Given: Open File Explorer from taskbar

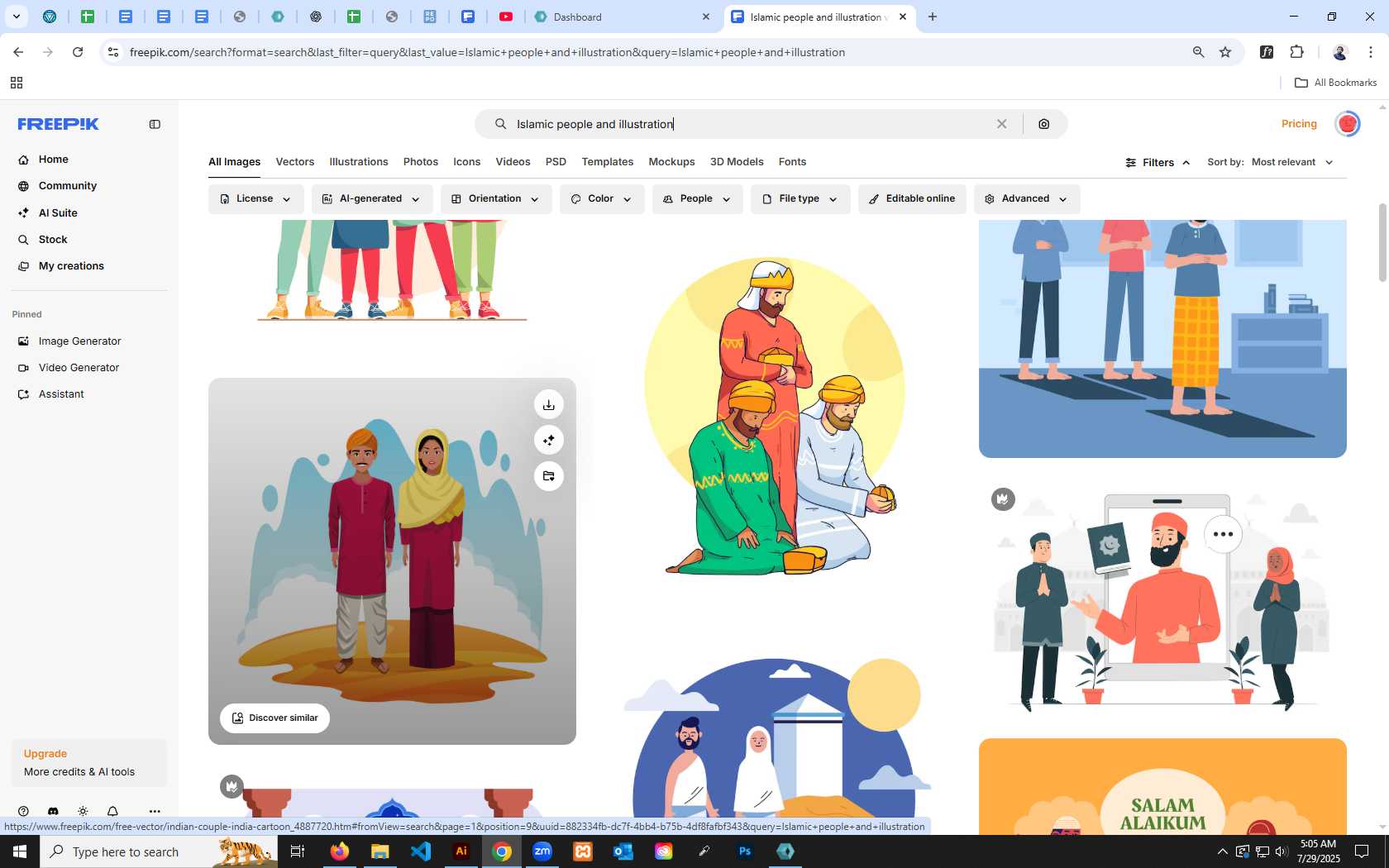Looking at the screenshot, I should tap(380, 851).
